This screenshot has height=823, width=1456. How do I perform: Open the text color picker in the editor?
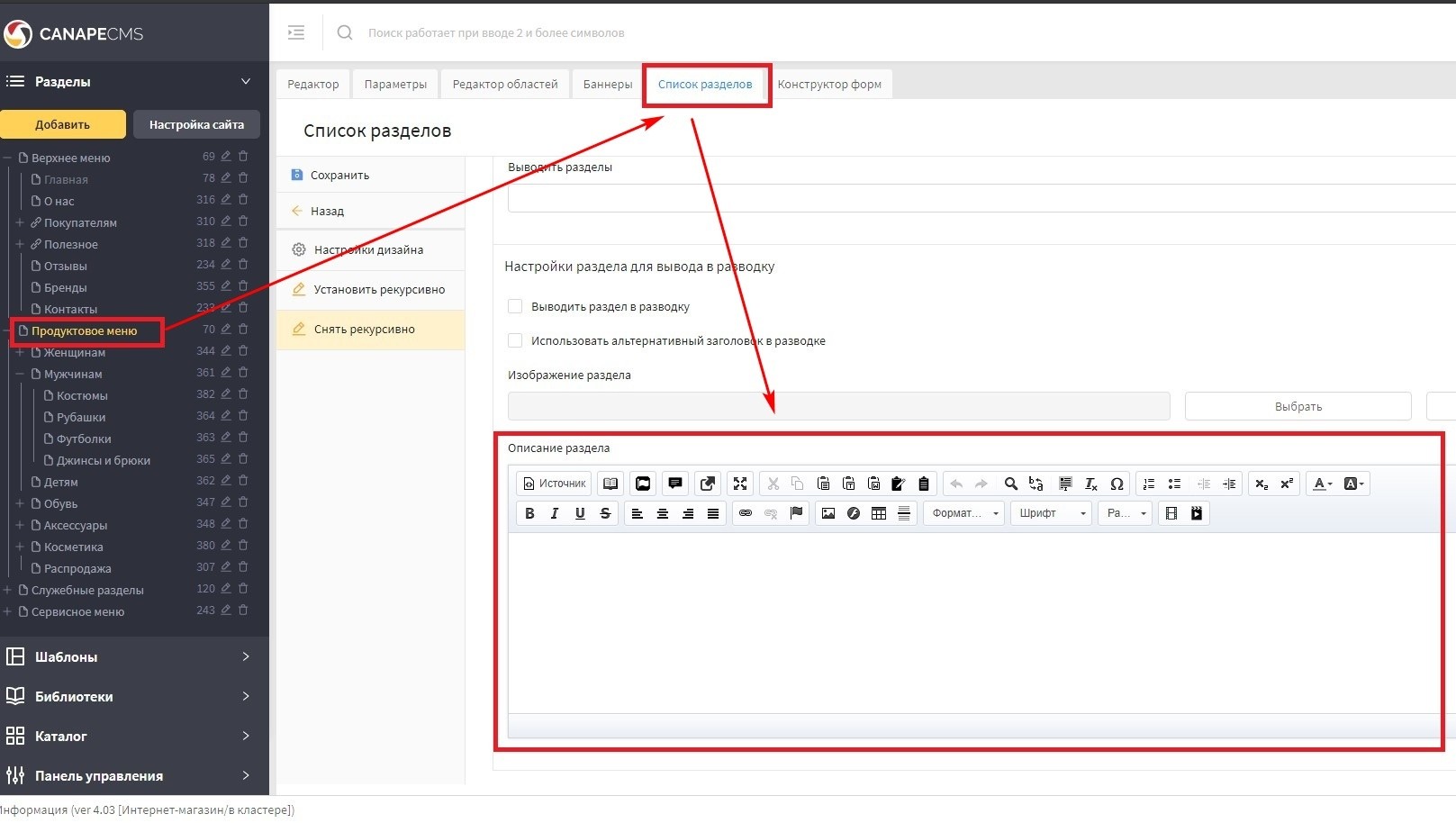click(1322, 484)
